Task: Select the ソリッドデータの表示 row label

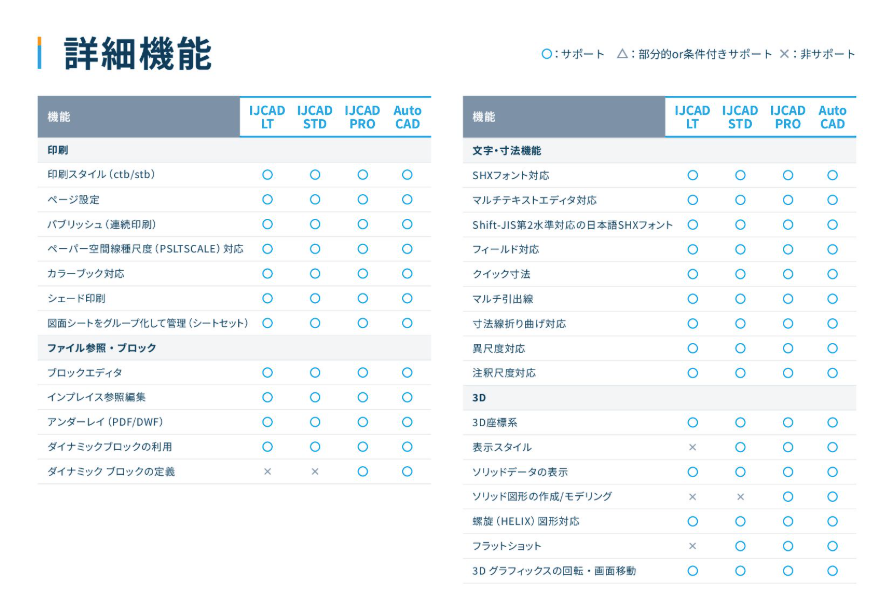Action: point(520,472)
